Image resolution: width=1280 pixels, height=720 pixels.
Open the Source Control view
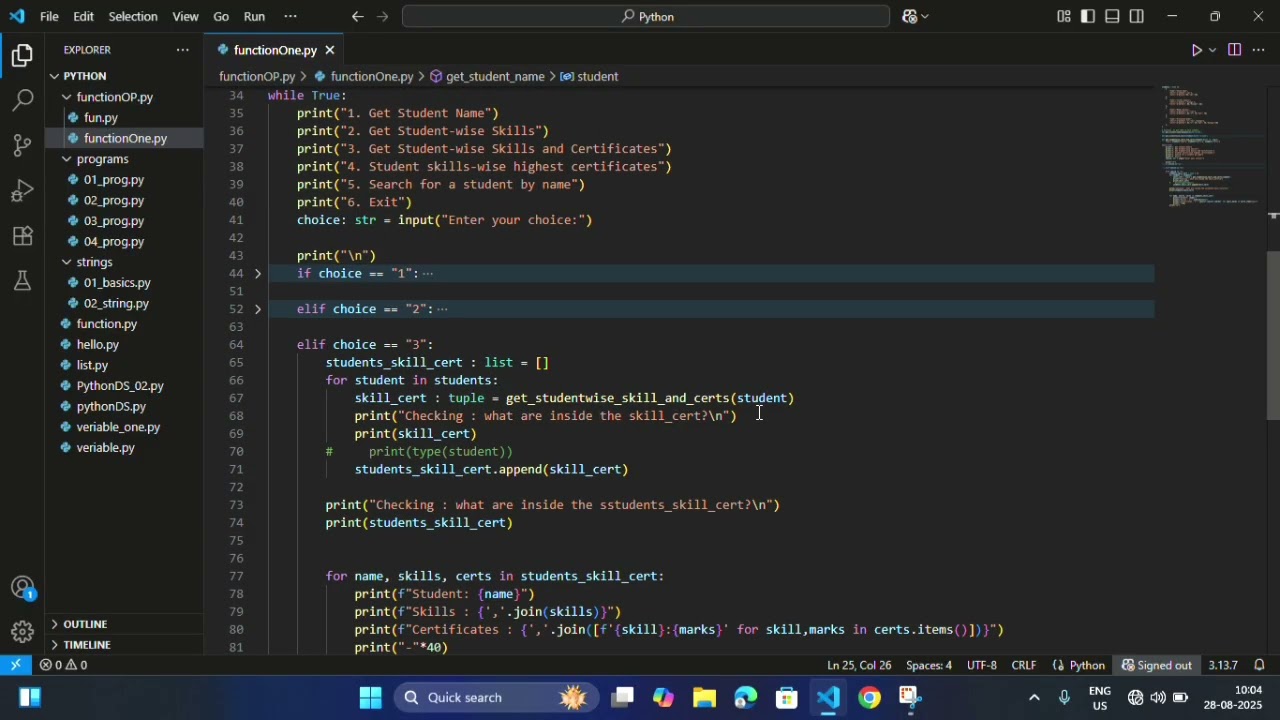pyautogui.click(x=22, y=146)
